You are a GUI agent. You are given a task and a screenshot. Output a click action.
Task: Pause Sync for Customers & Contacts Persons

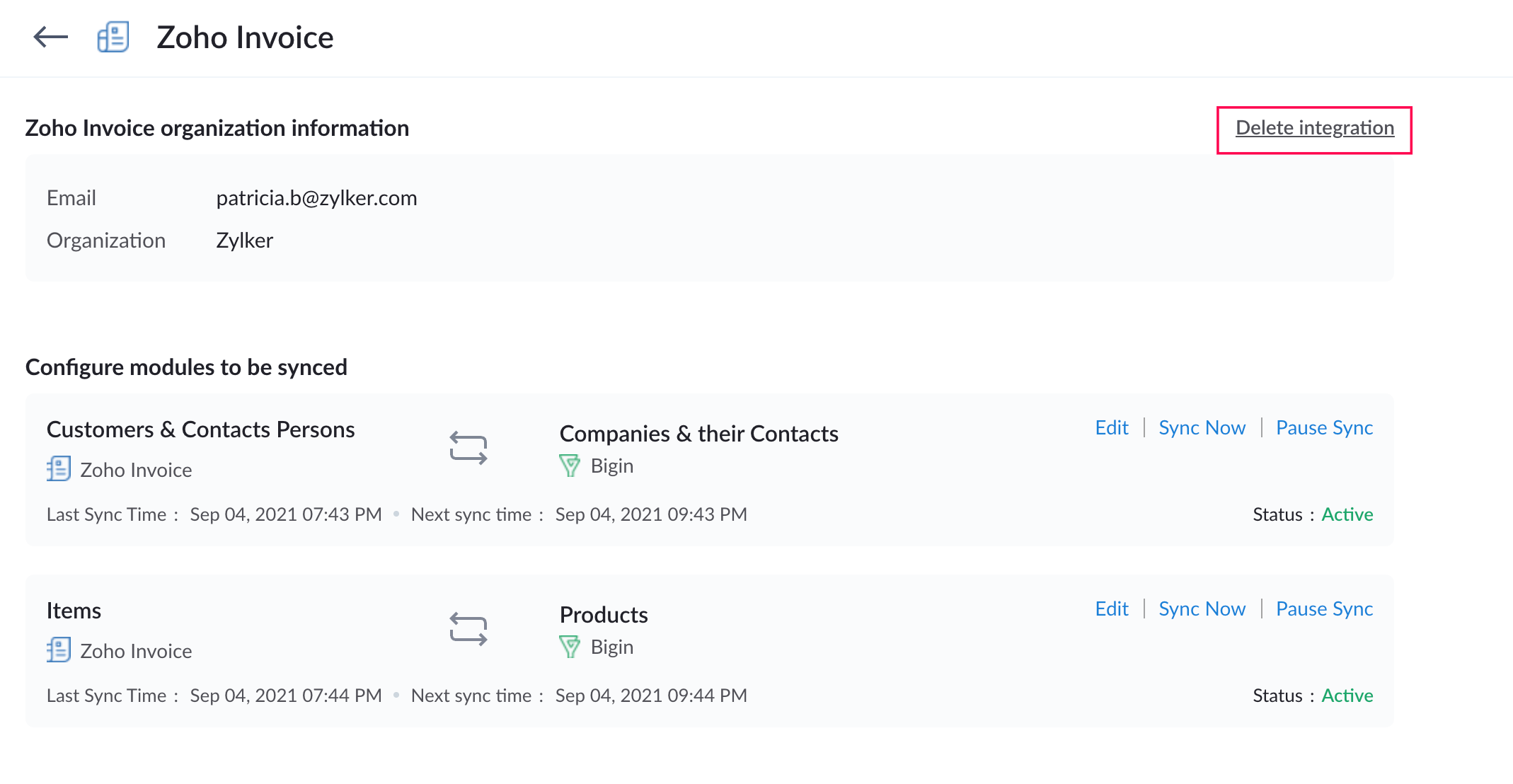(x=1324, y=428)
